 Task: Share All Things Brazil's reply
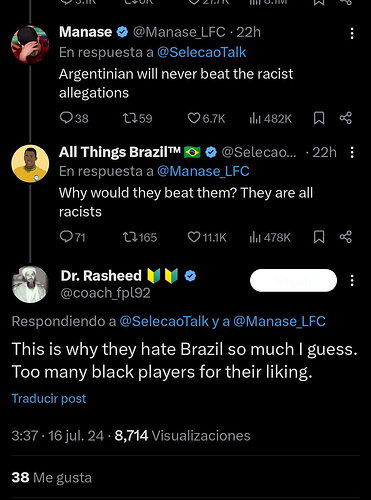(346, 237)
